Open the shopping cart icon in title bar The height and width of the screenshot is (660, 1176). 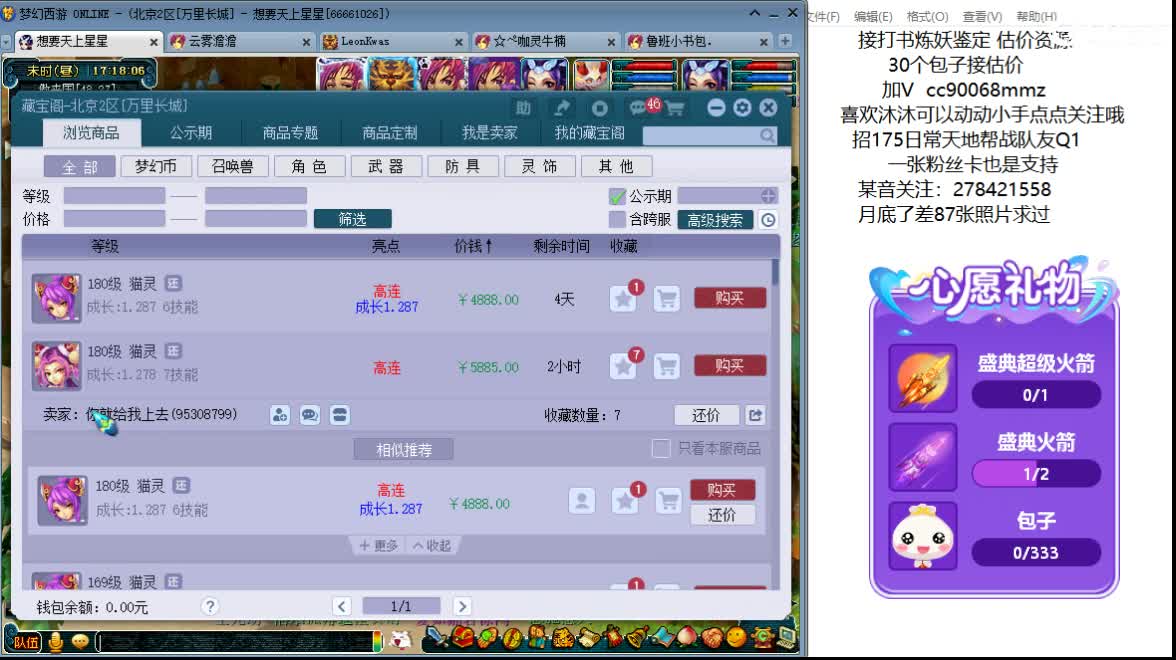(x=675, y=108)
